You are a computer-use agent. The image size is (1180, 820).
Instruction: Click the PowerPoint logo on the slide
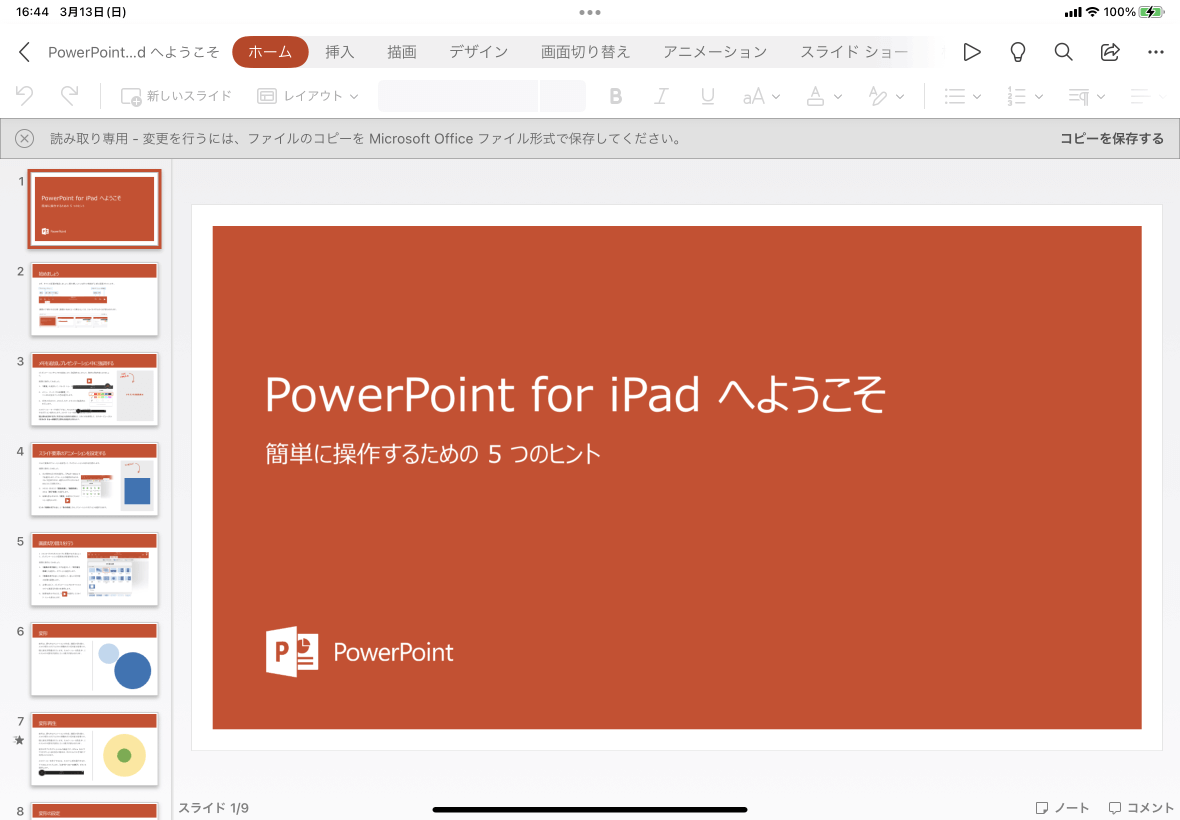point(360,651)
